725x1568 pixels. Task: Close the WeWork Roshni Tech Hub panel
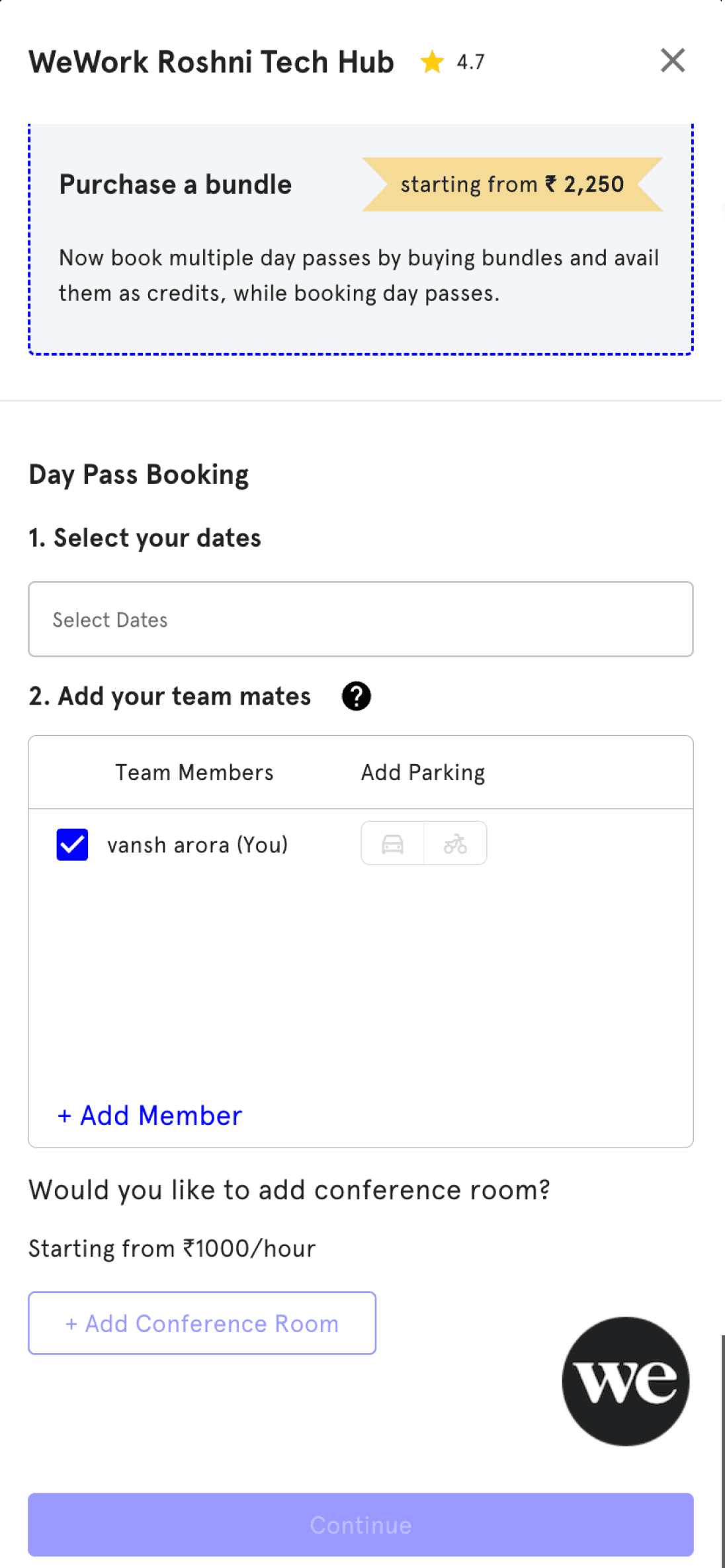click(673, 61)
